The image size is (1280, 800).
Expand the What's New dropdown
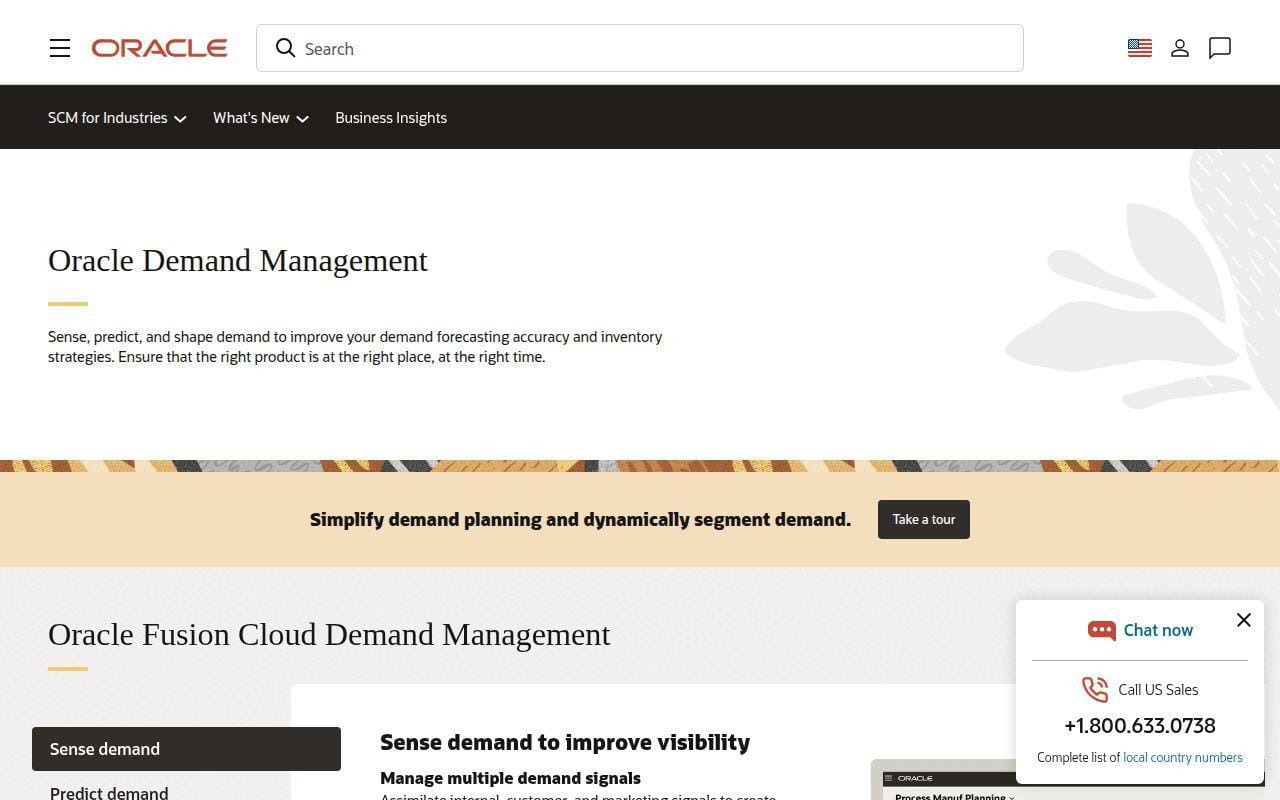[261, 118]
